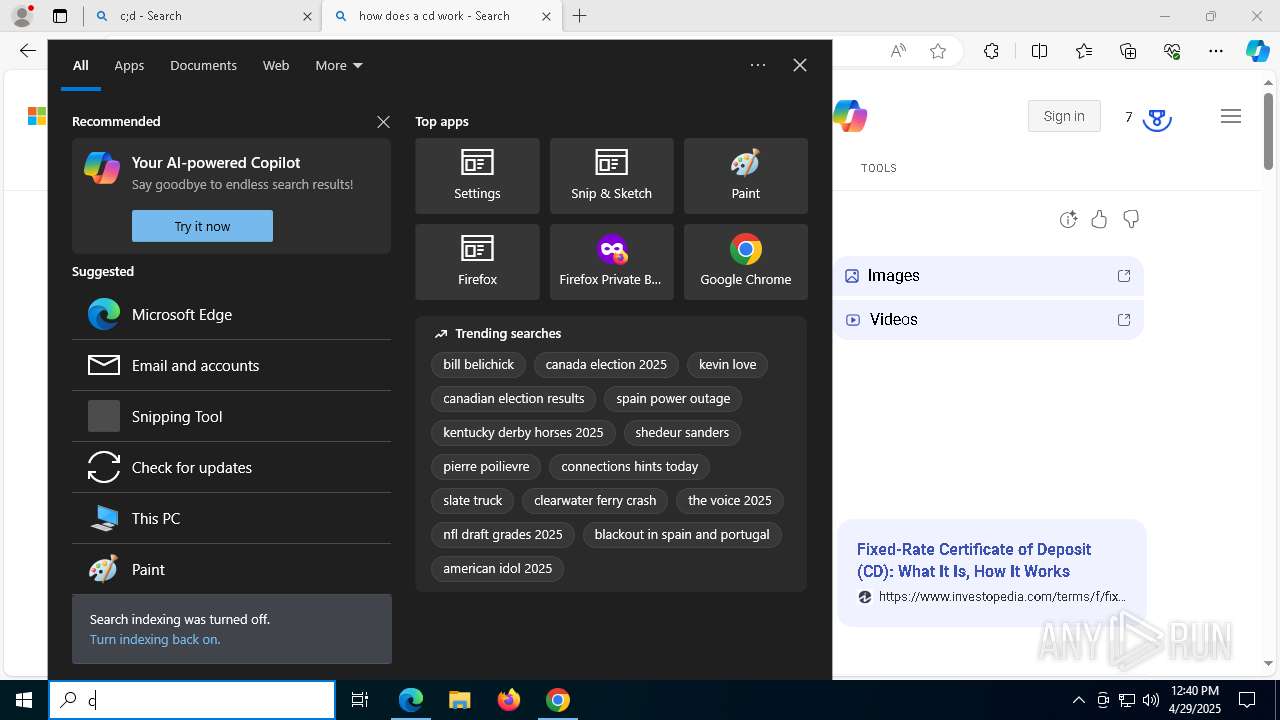The image size is (1280, 720).
Task: Open Email and accounts suggestion
Action: 231,365
